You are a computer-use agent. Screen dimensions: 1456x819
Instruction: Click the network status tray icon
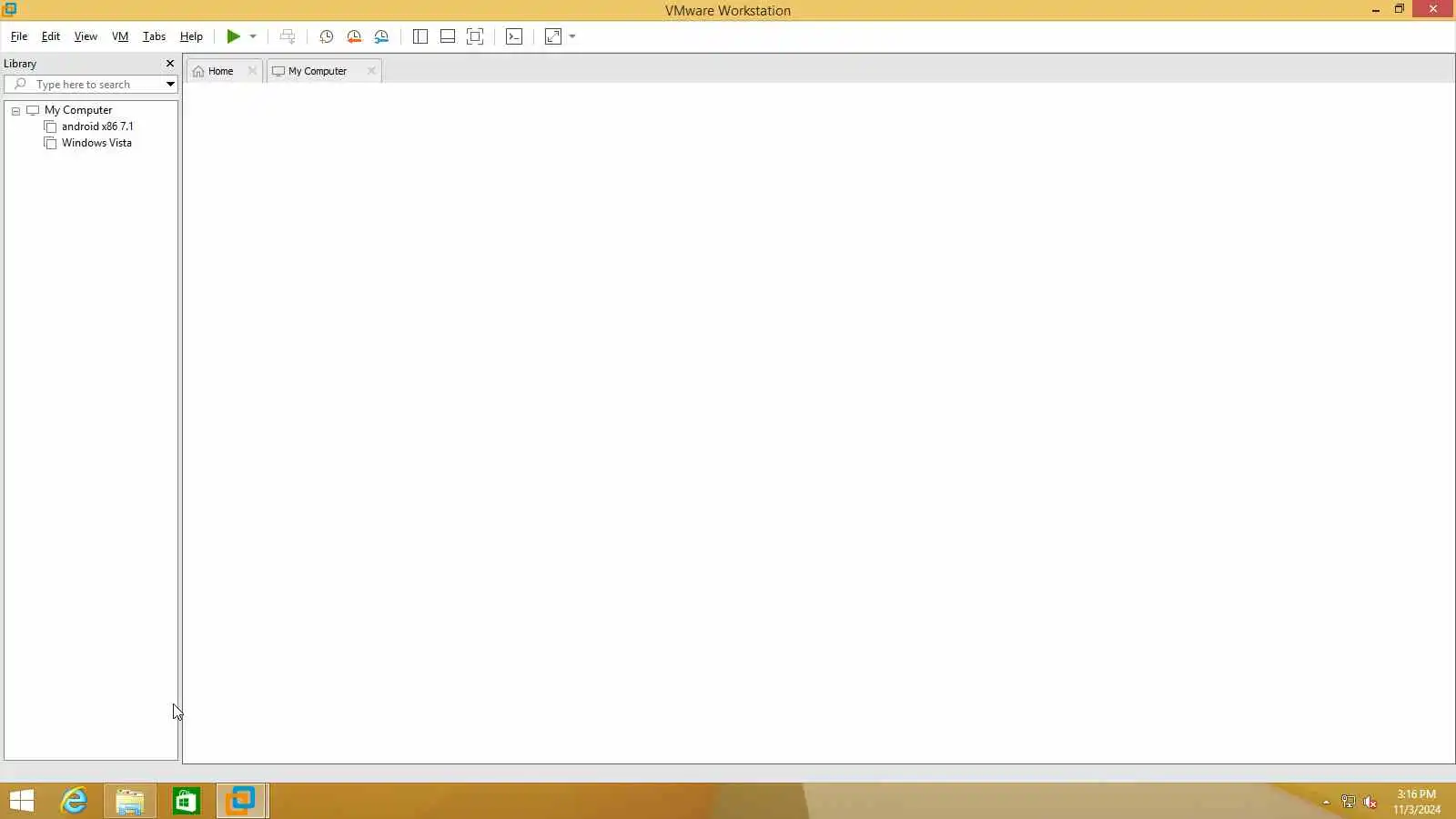tap(1348, 802)
